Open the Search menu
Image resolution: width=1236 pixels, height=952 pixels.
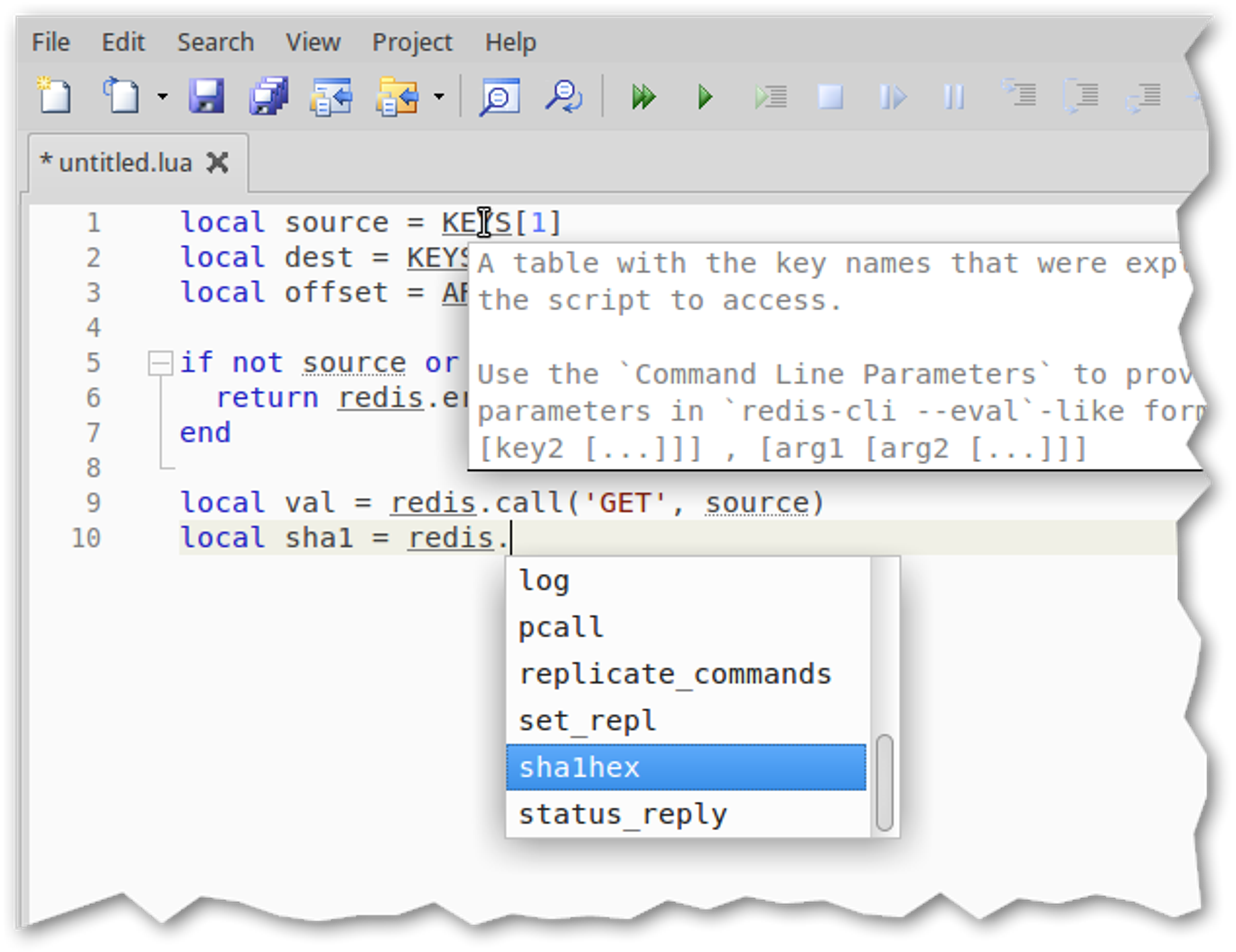[216, 42]
